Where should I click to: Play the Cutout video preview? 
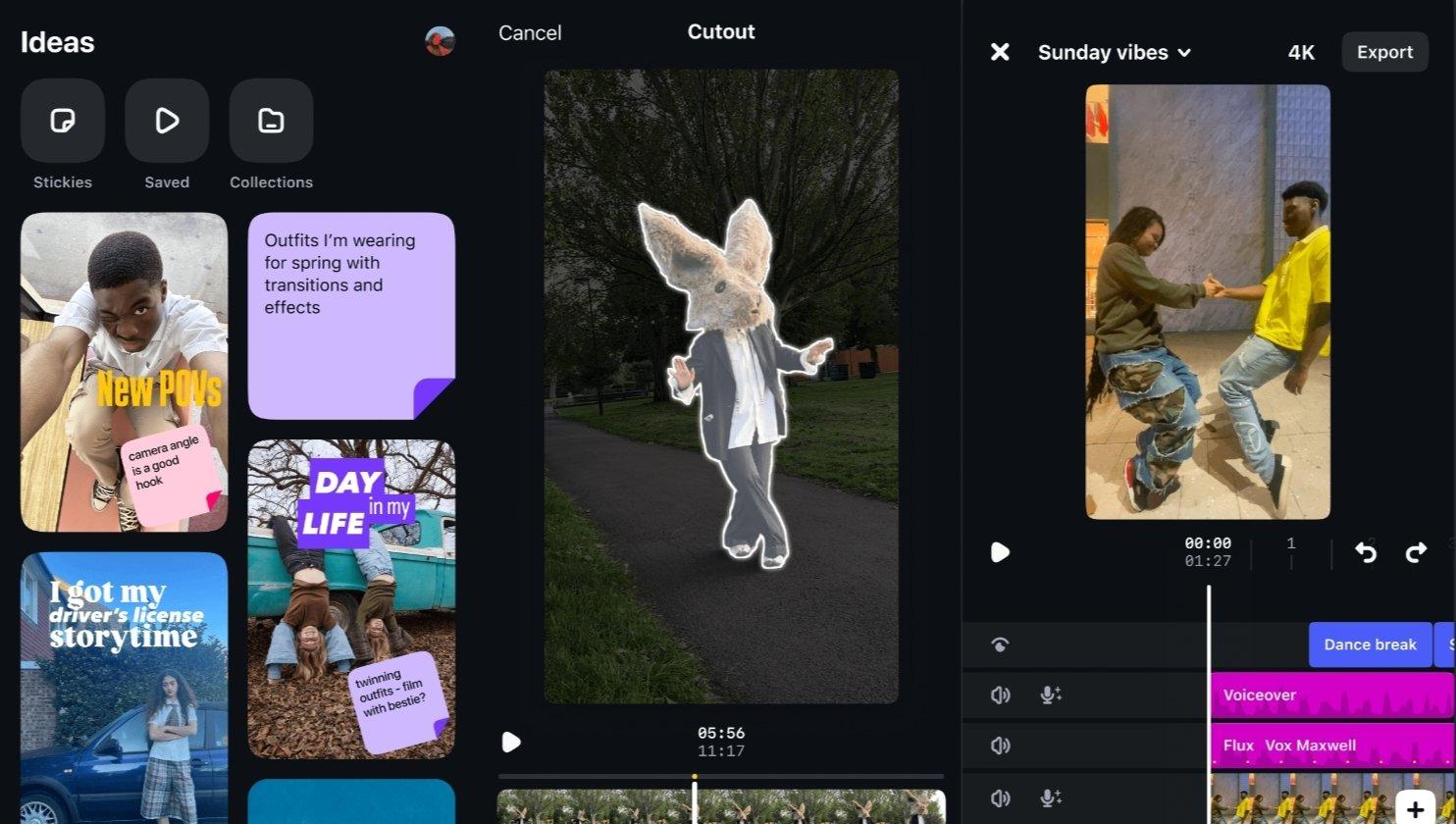point(511,742)
